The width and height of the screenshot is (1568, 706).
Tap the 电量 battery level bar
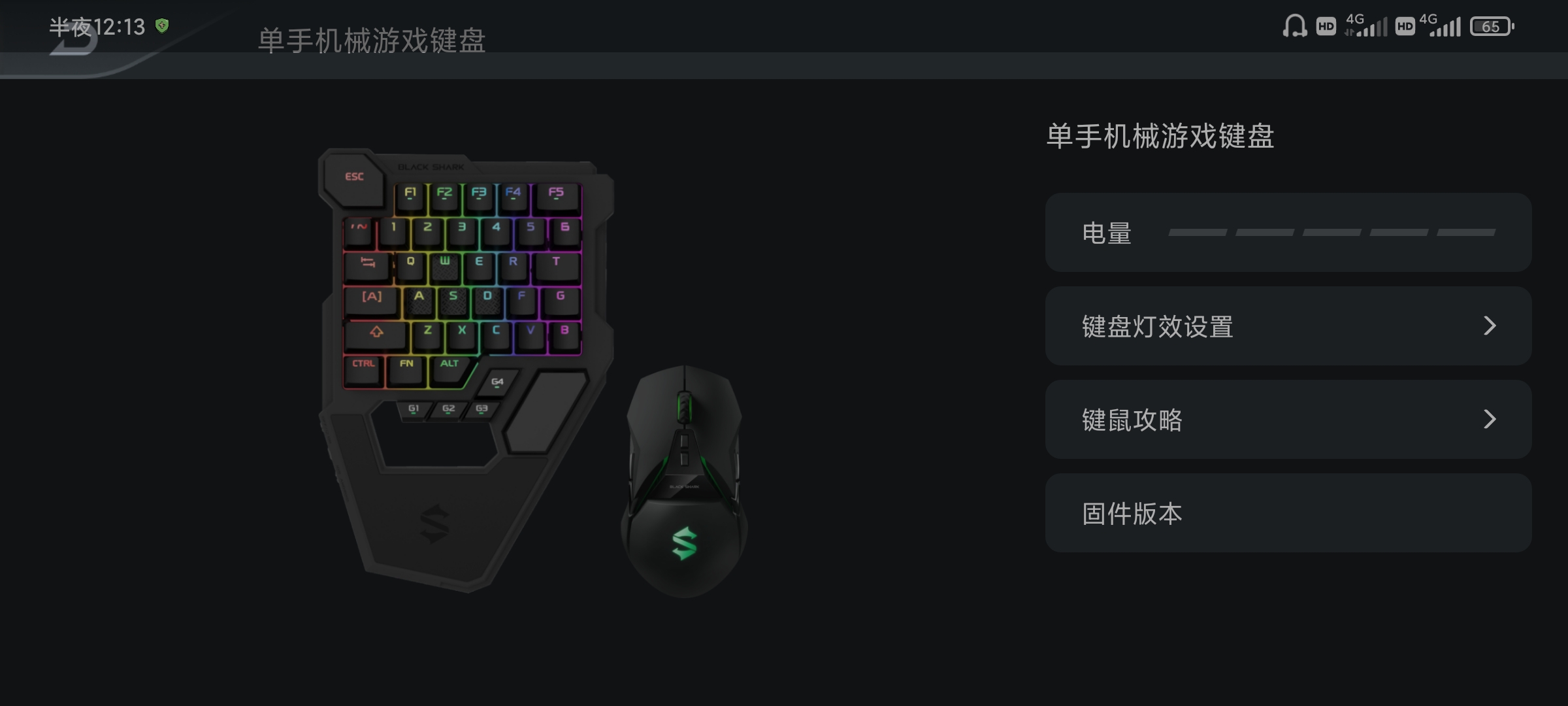tap(1331, 232)
